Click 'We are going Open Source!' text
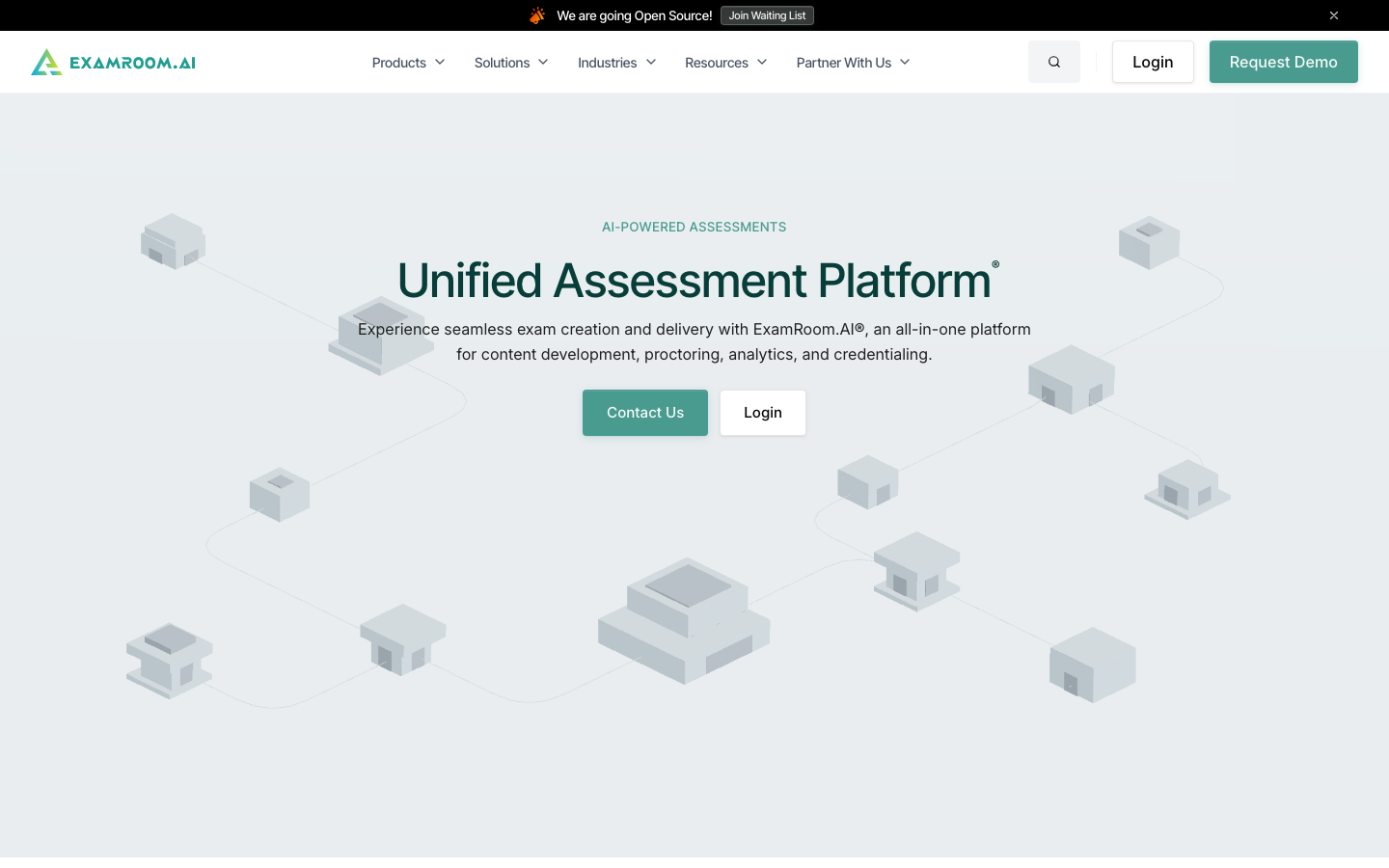 [x=635, y=15]
